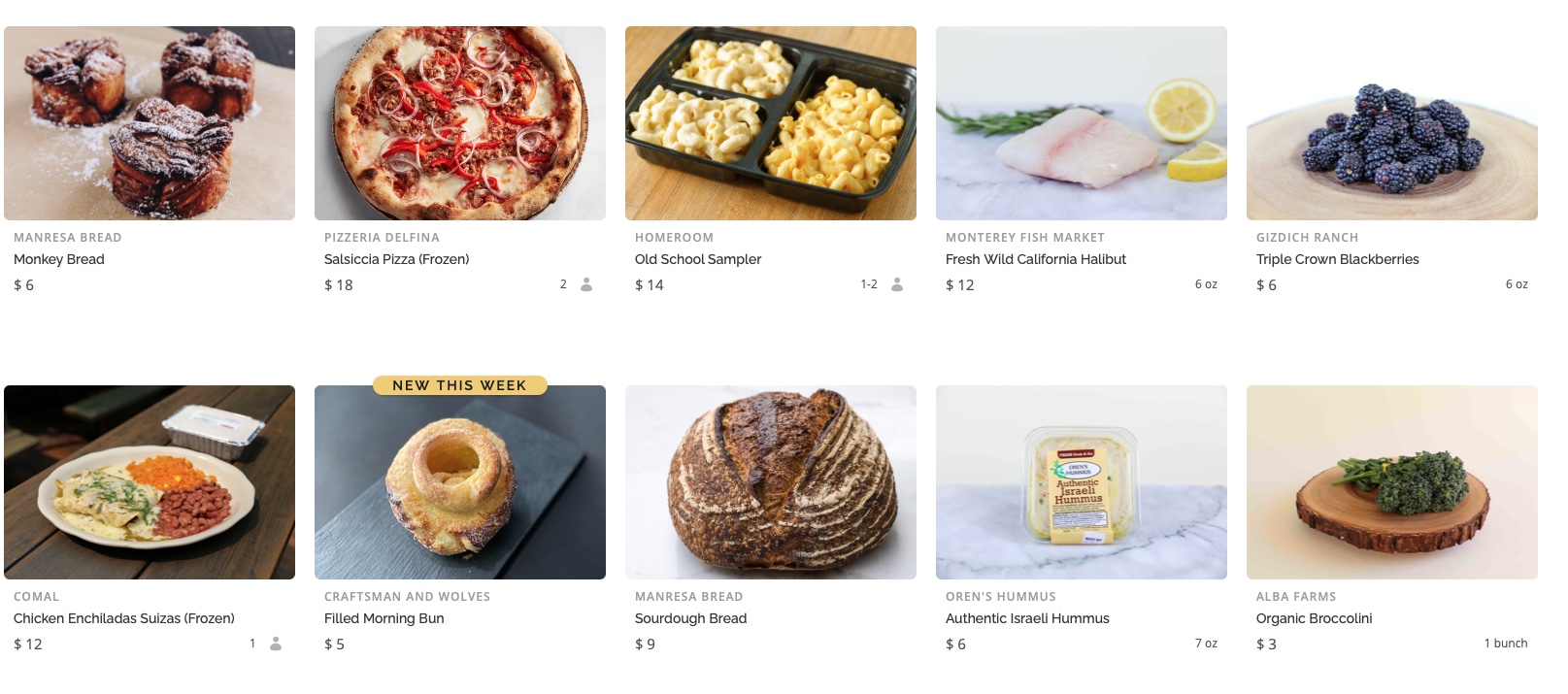Open the Fresh Wild California Halibut image
This screenshot has height=694, width=1568.
(1082, 123)
